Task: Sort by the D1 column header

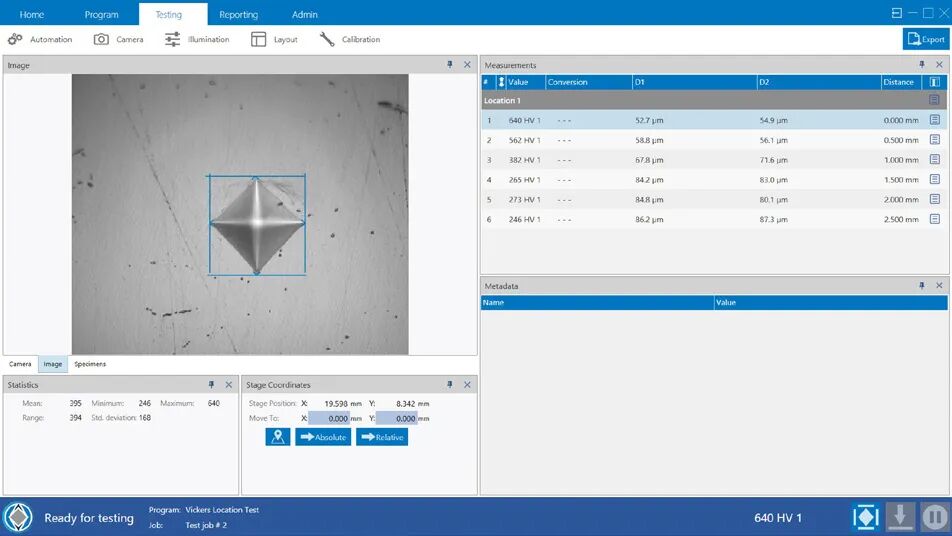Action: tap(694, 82)
